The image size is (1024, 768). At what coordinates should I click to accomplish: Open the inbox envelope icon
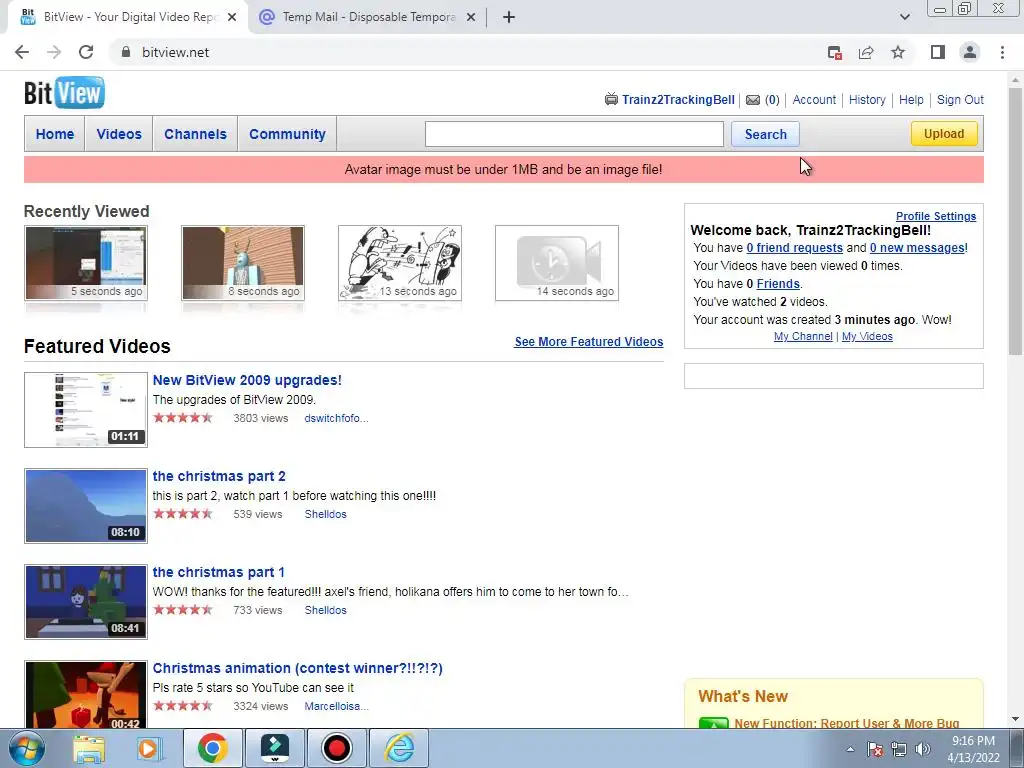click(x=753, y=100)
